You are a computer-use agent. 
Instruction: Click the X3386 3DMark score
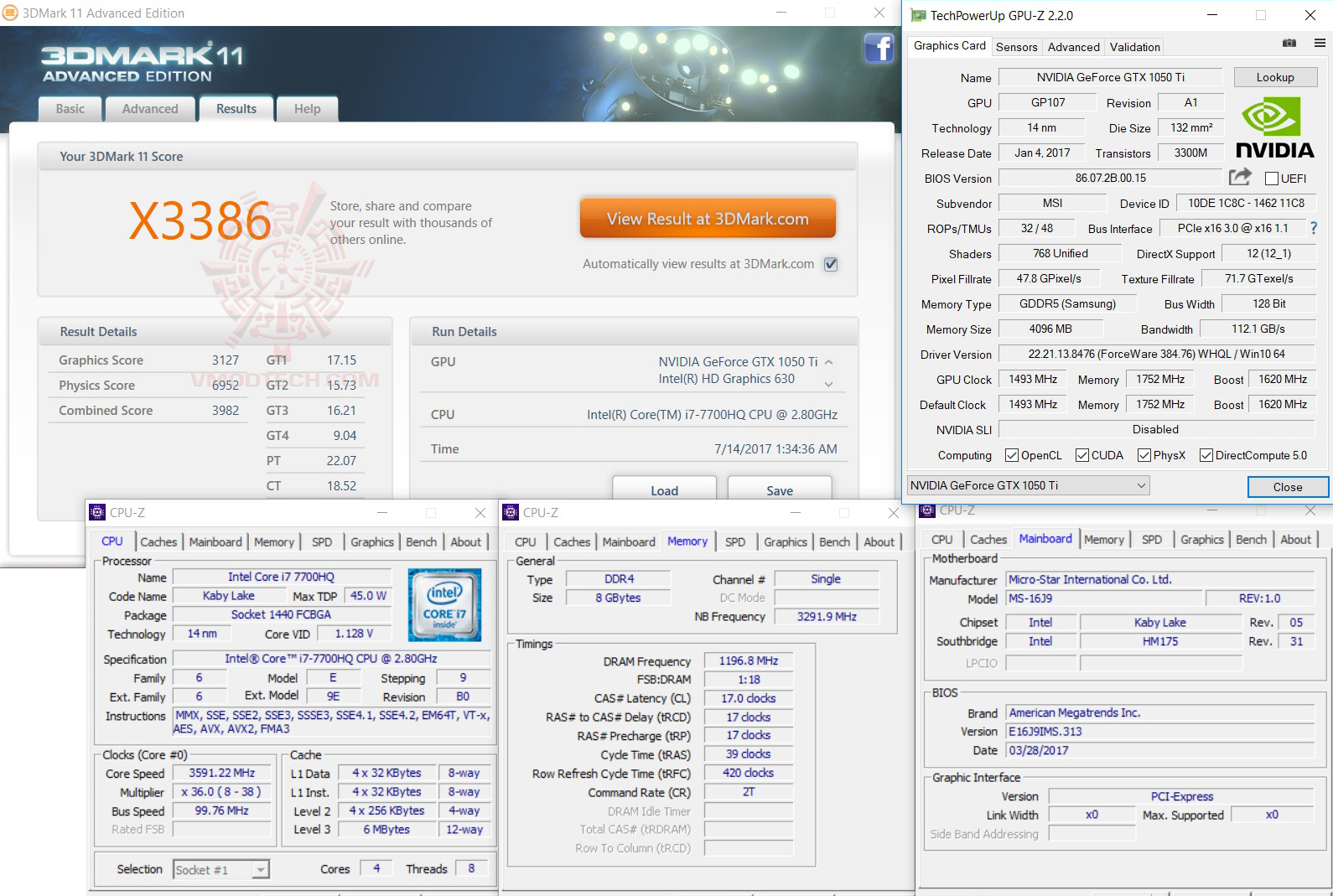(200, 220)
